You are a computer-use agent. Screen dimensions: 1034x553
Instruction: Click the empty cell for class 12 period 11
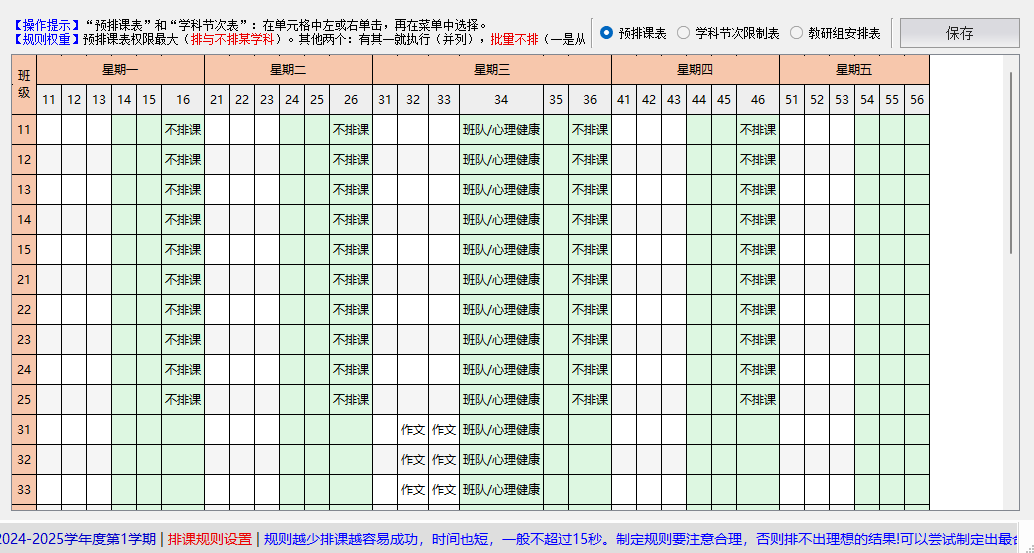coord(49,160)
